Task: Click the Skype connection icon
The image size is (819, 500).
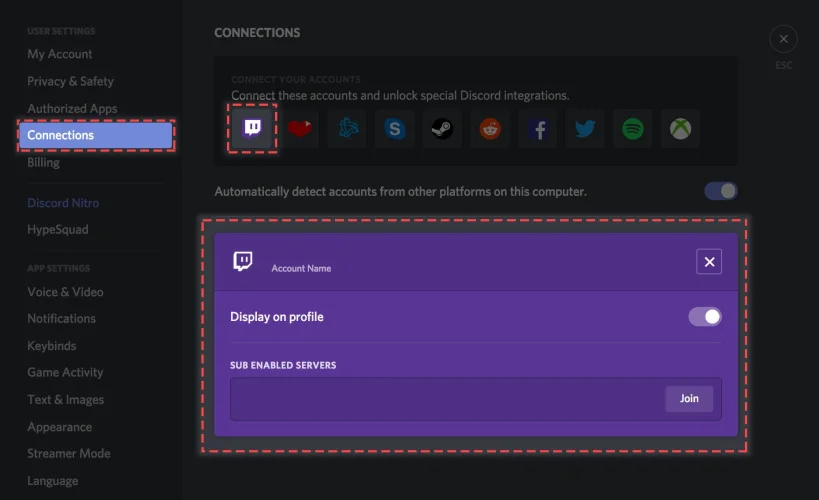Action: click(395, 129)
